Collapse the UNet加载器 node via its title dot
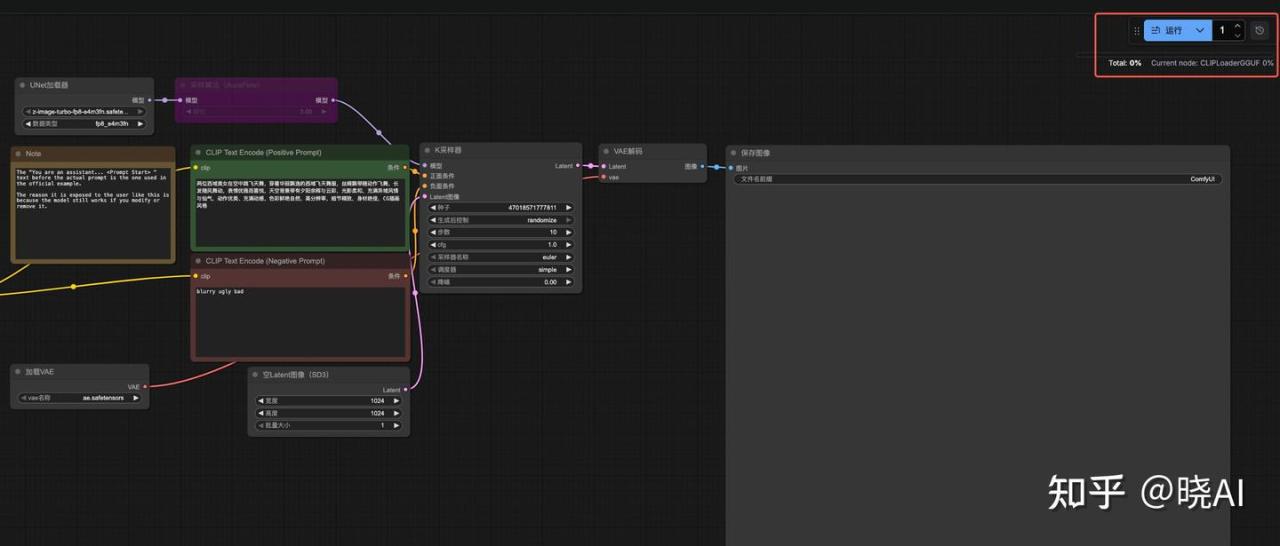 click(22, 86)
